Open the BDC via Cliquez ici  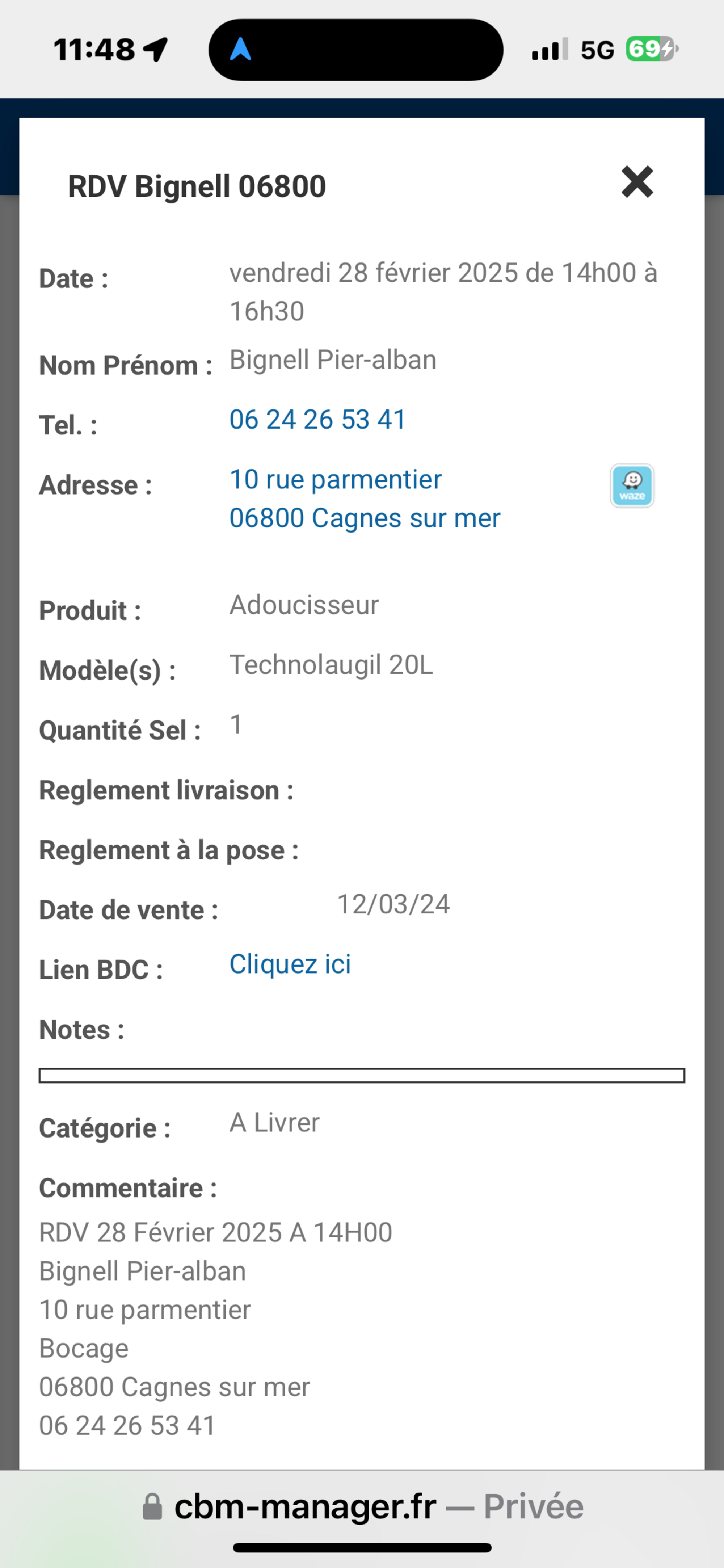[290, 964]
